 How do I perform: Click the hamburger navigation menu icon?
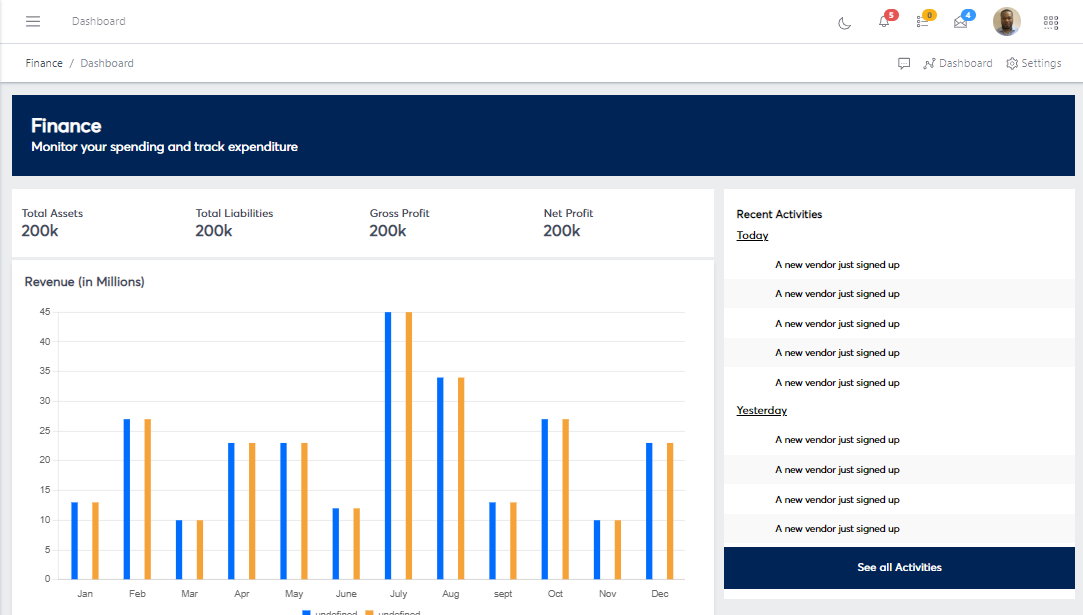[32, 21]
